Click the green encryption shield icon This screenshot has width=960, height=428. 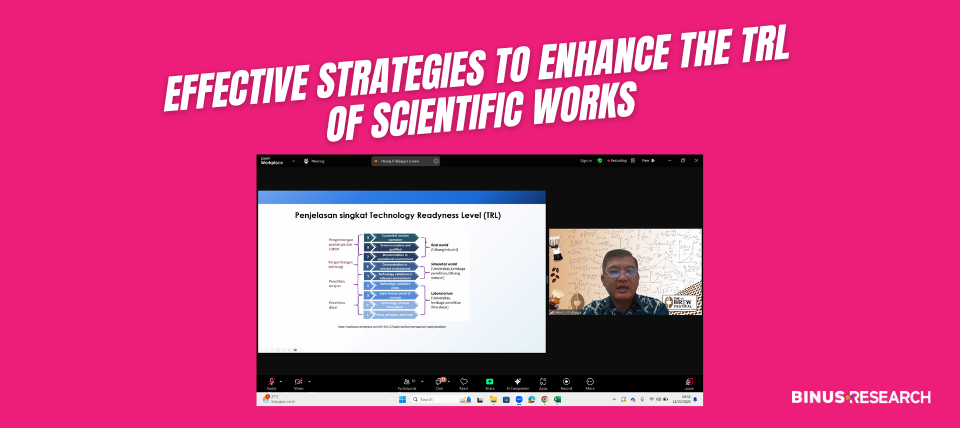coord(600,160)
